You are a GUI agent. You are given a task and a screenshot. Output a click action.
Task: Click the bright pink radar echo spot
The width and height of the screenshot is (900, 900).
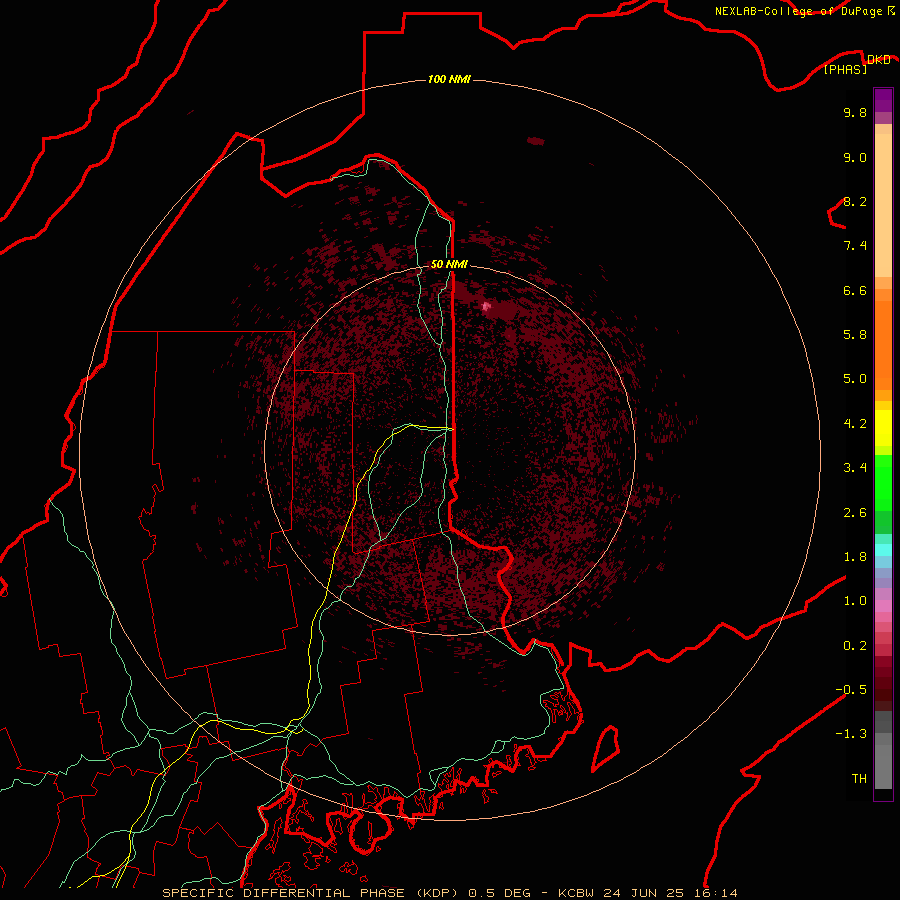tap(486, 307)
